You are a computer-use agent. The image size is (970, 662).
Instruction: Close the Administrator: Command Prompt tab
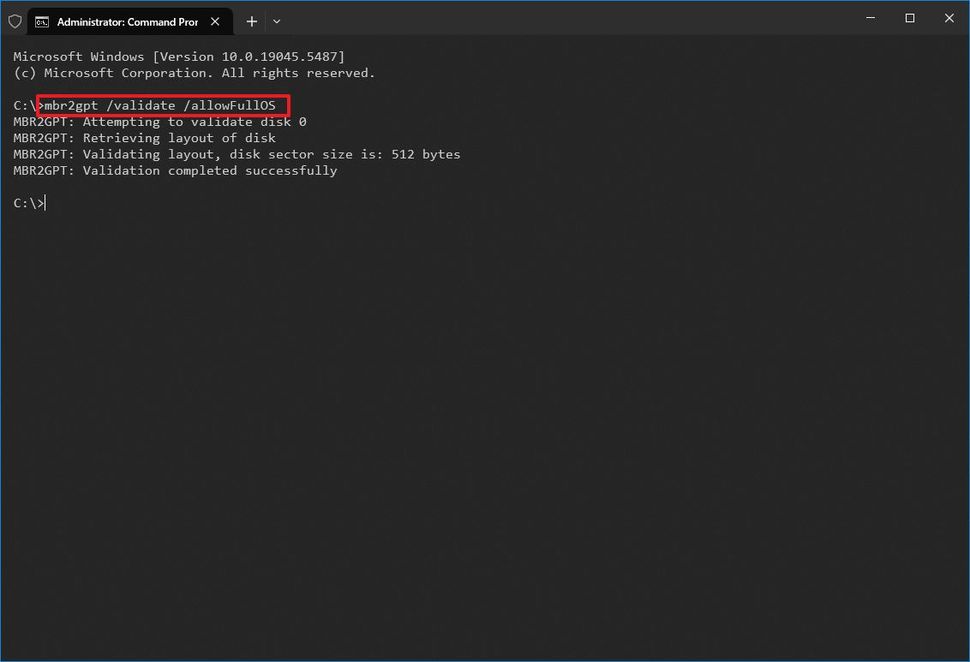click(x=215, y=20)
